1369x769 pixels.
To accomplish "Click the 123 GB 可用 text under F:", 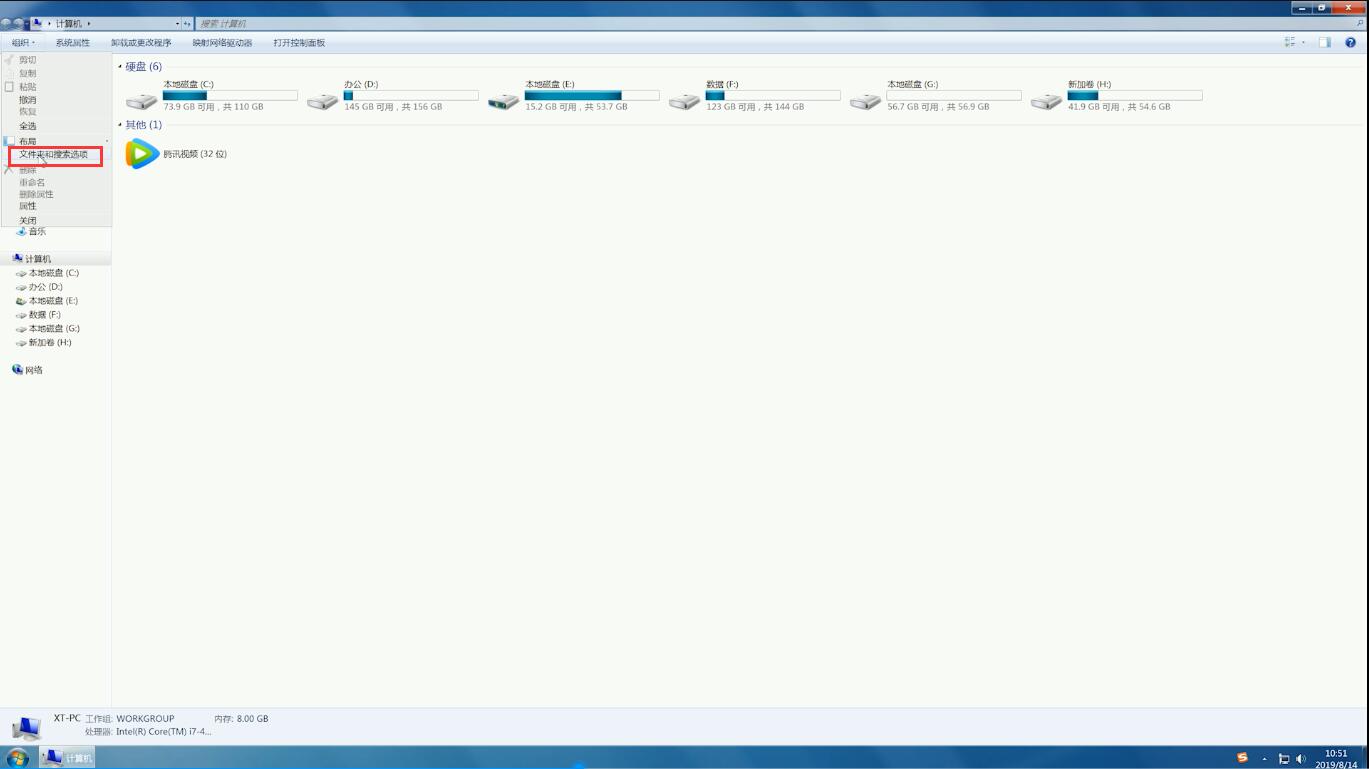I will (755, 107).
